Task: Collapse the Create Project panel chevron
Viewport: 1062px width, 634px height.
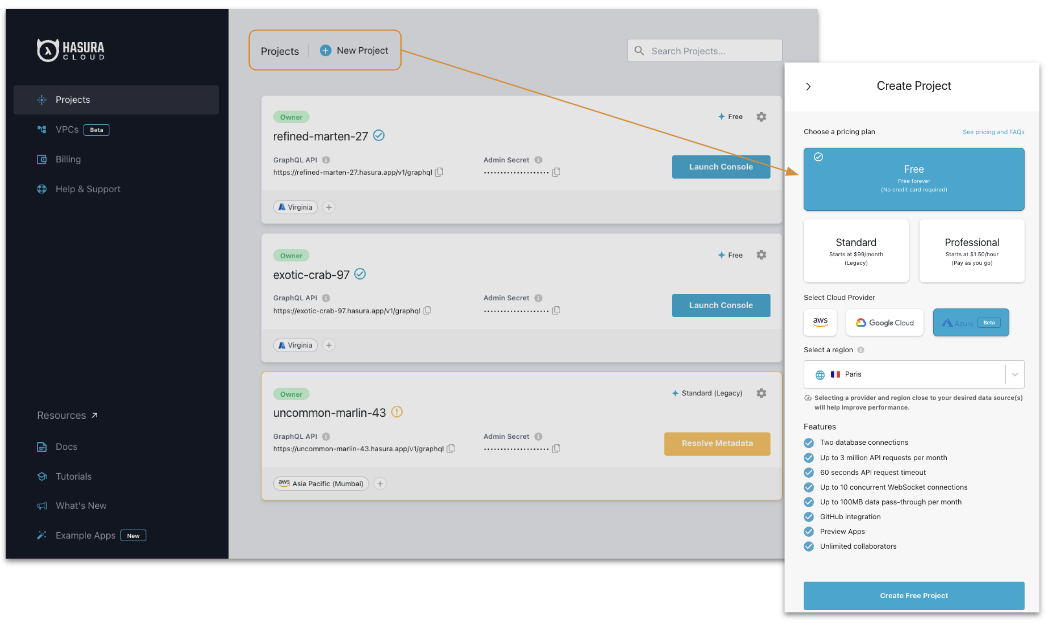Action: [808, 87]
